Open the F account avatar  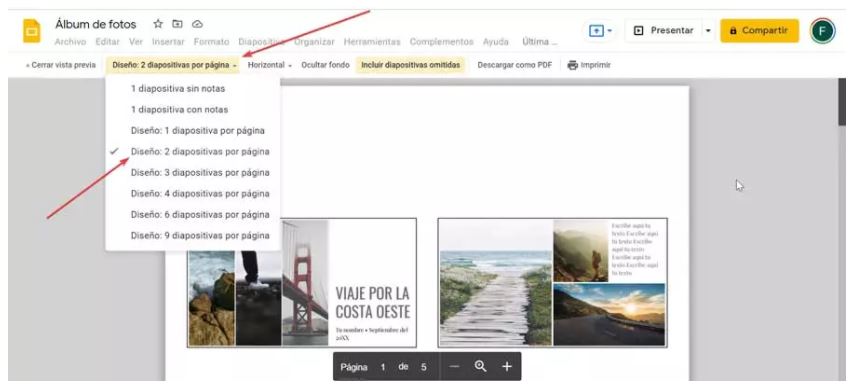[x=822, y=31]
